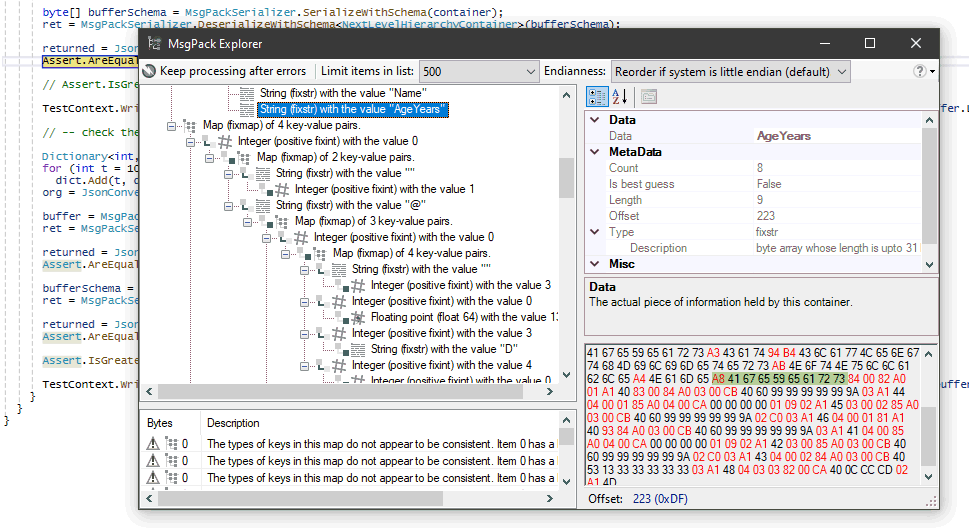Click the map icon in the first error row

click(x=171, y=444)
